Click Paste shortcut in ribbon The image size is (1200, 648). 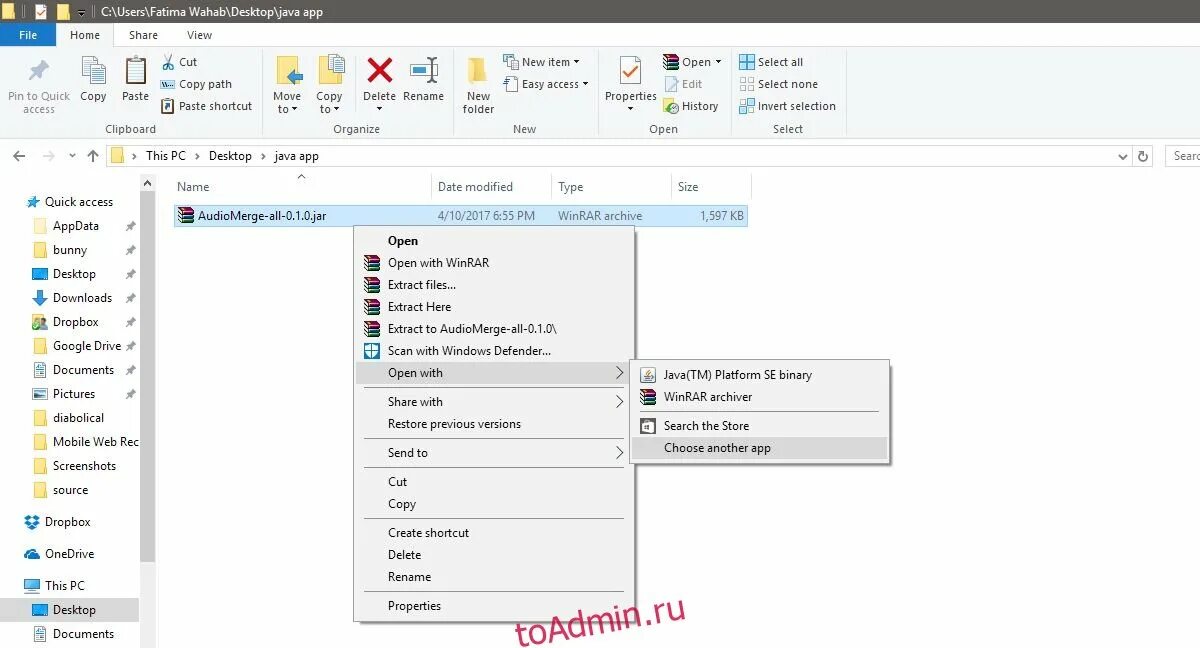[206, 106]
